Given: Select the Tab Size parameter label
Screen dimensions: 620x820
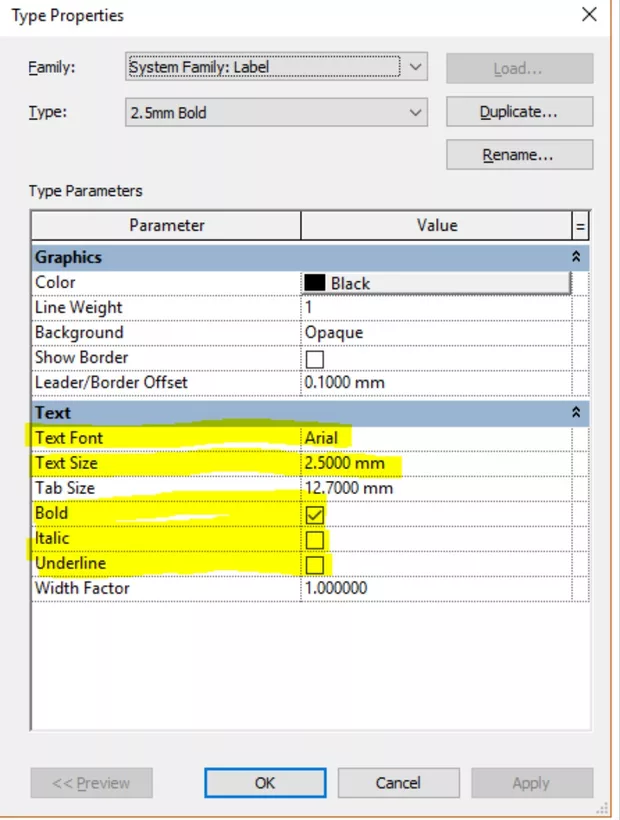Looking at the screenshot, I should 65,488.
